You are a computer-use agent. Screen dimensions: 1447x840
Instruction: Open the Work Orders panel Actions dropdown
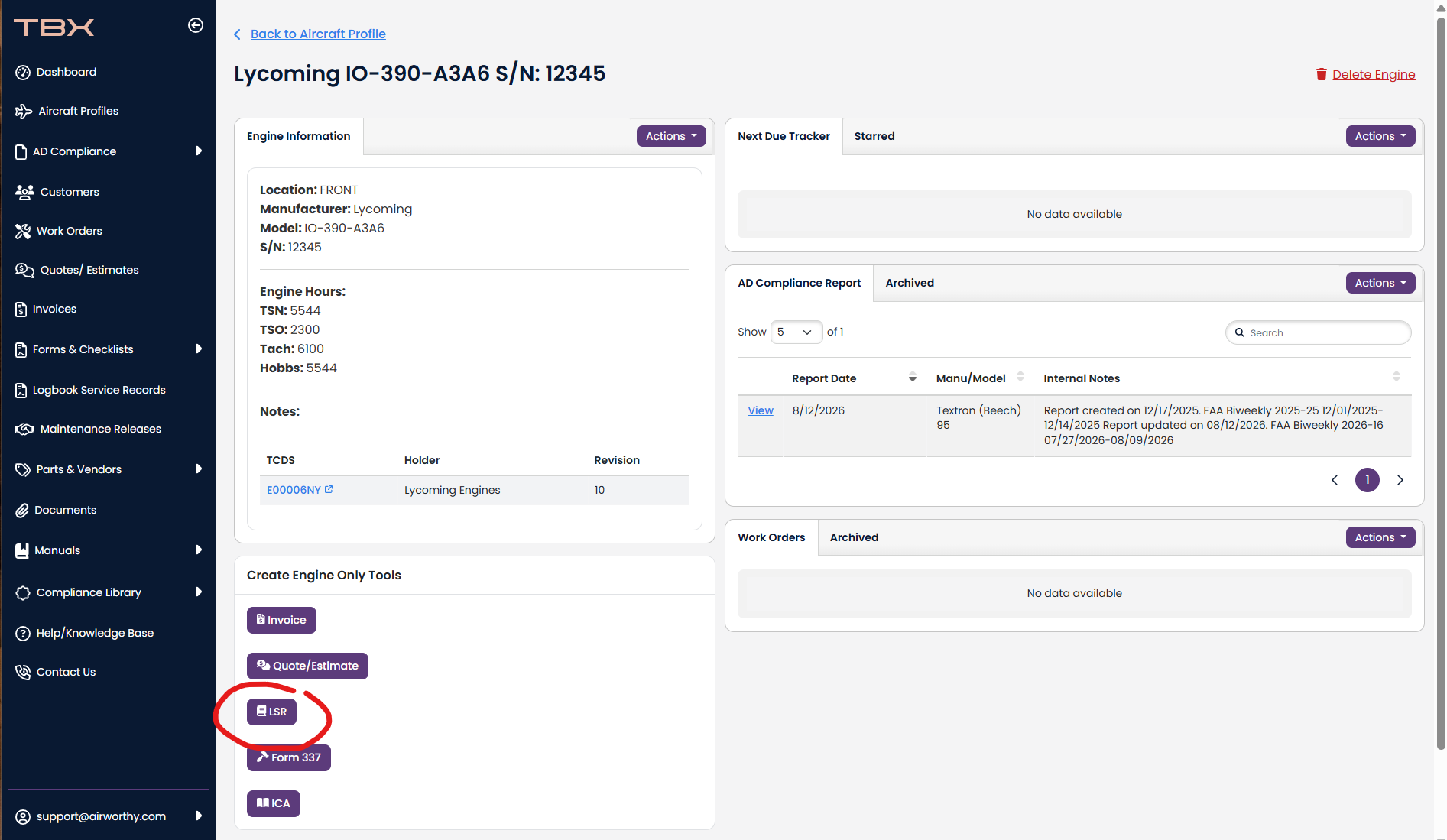click(x=1380, y=537)
